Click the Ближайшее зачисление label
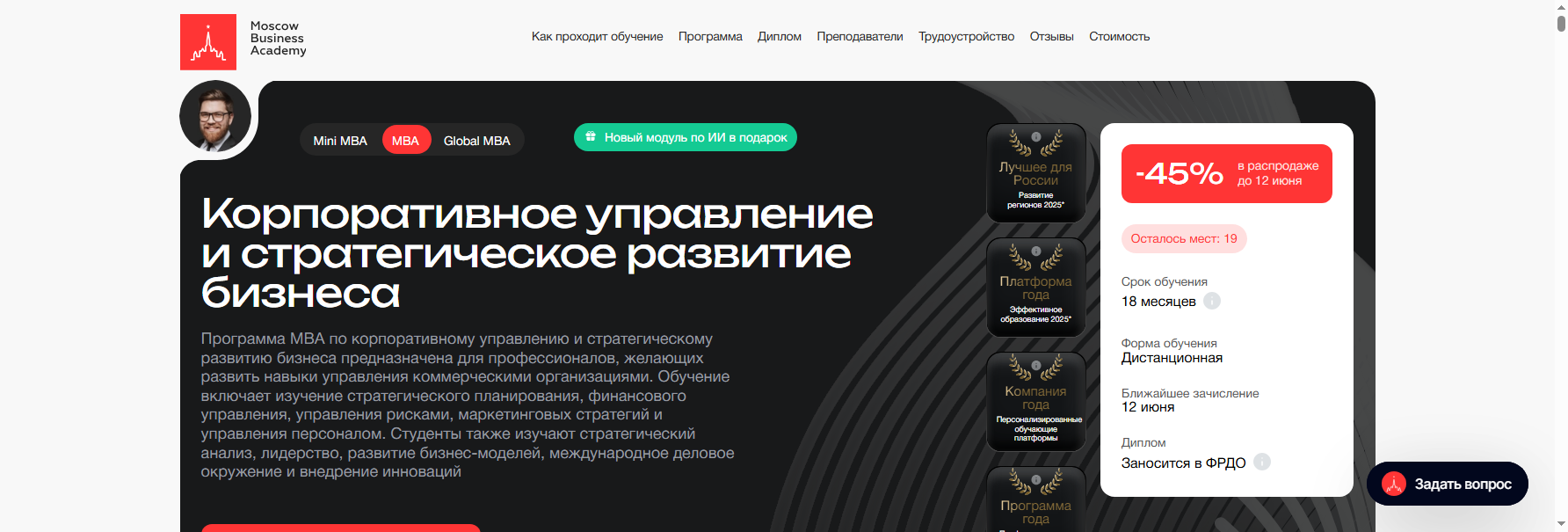The width and height of the screenshot is (1568, 532). (x=1190, y=393)
